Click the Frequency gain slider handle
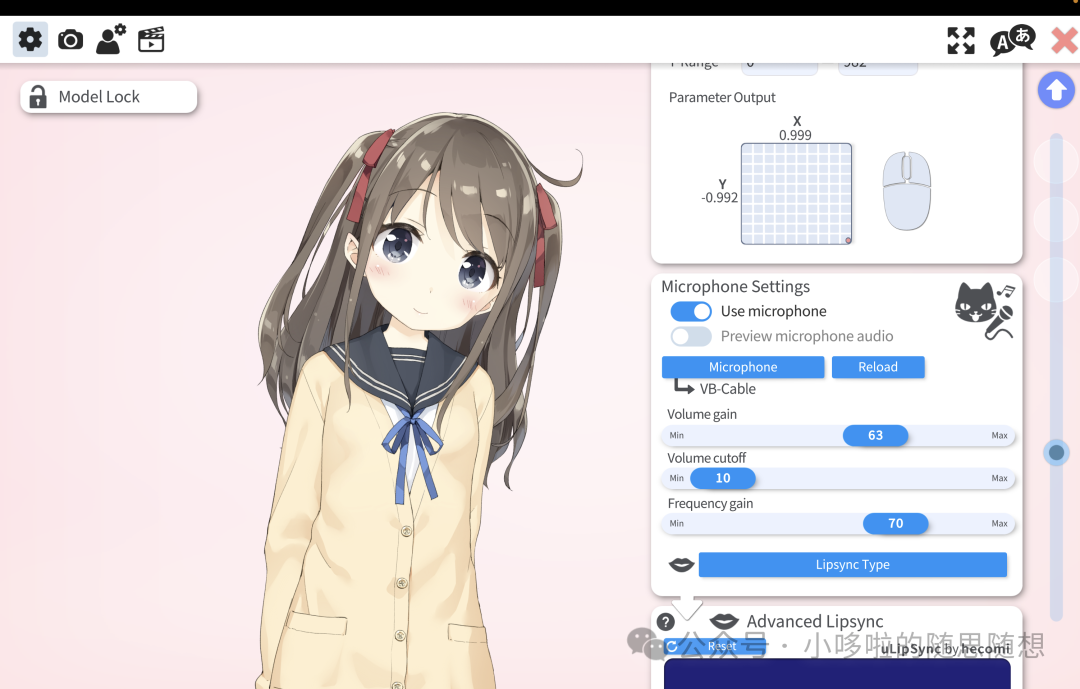The width and height of the screenshot is (1080, 689). (895, 524)
